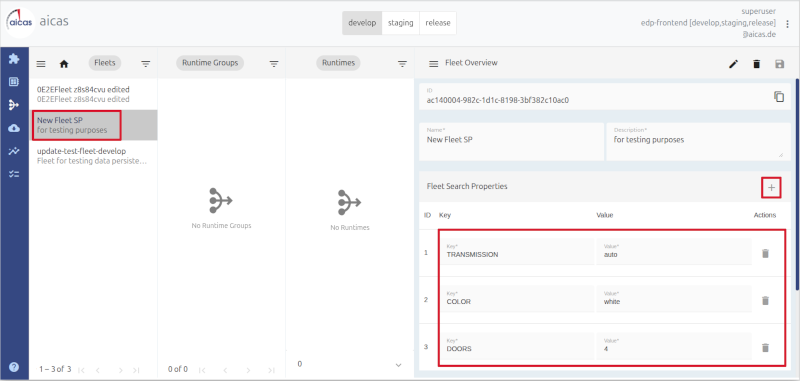Edit the DOORS key field
This screenshot has width=800, height=381.
(517, 346)
